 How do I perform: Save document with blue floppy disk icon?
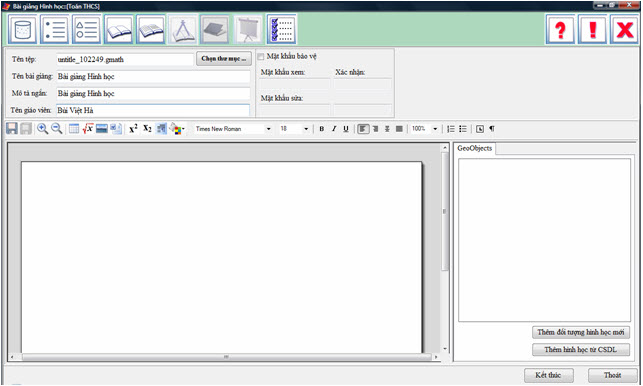pos(12,129)
